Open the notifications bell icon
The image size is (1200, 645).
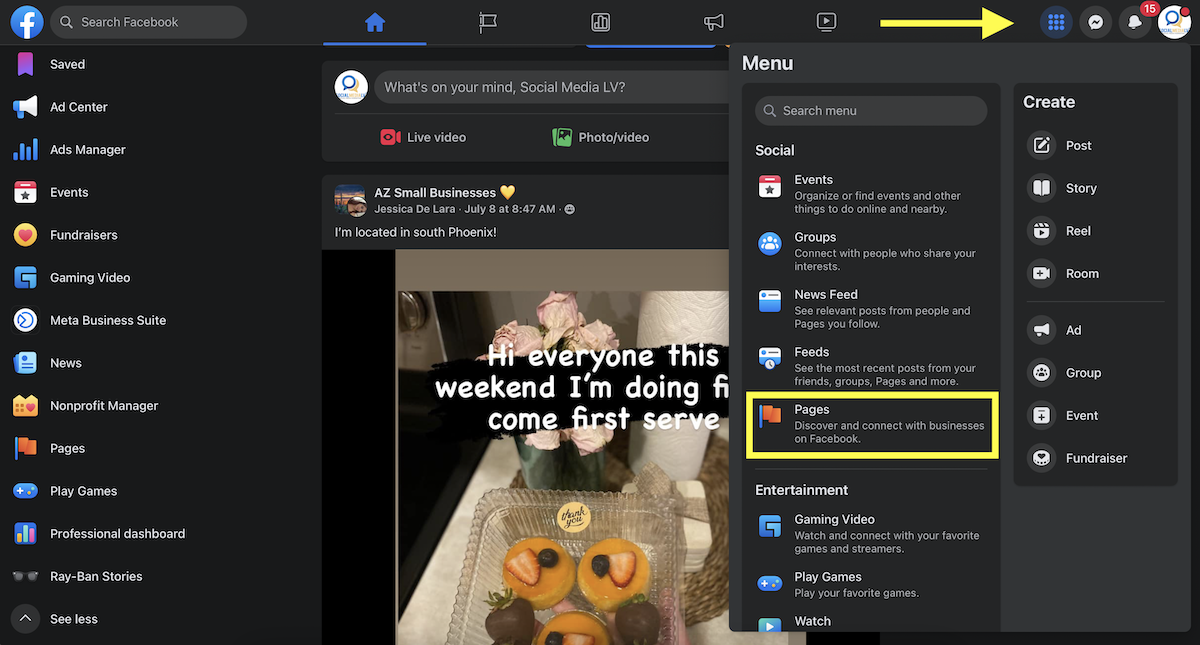click(x=1134, y=22)
